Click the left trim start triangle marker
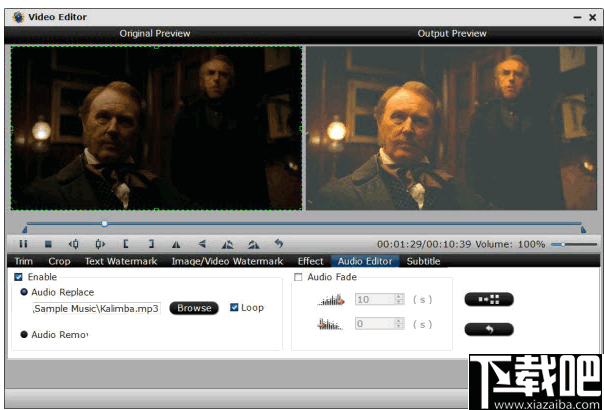 [x=25, y=230]
